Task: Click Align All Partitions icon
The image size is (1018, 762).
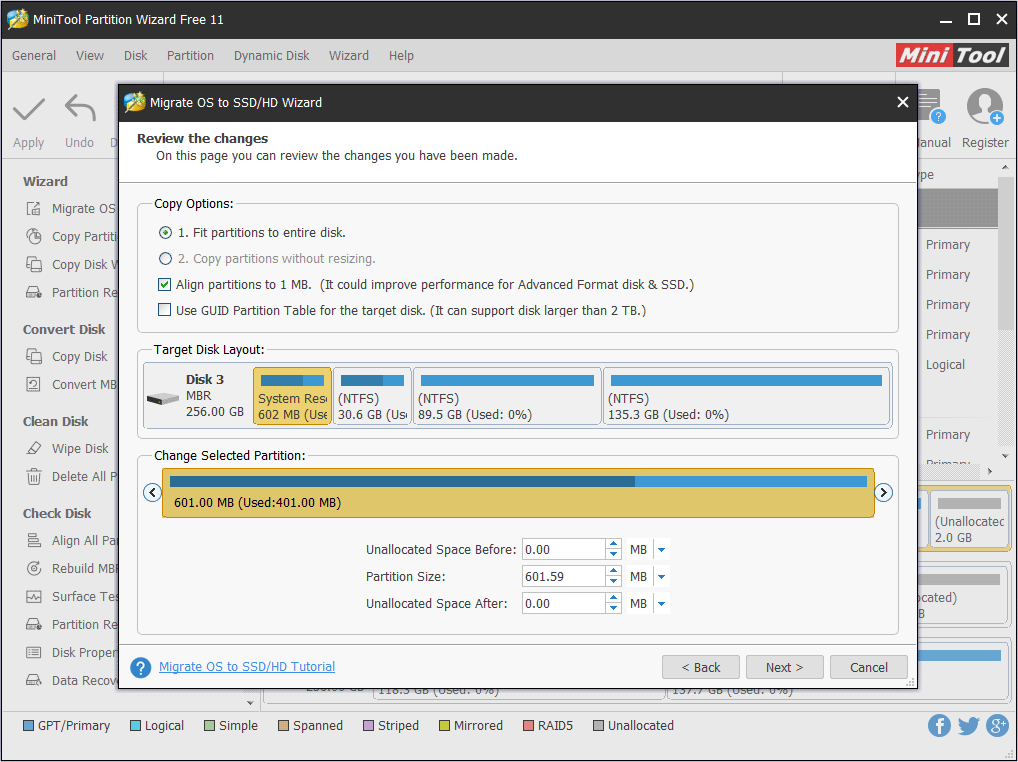Action: point(34,540)
